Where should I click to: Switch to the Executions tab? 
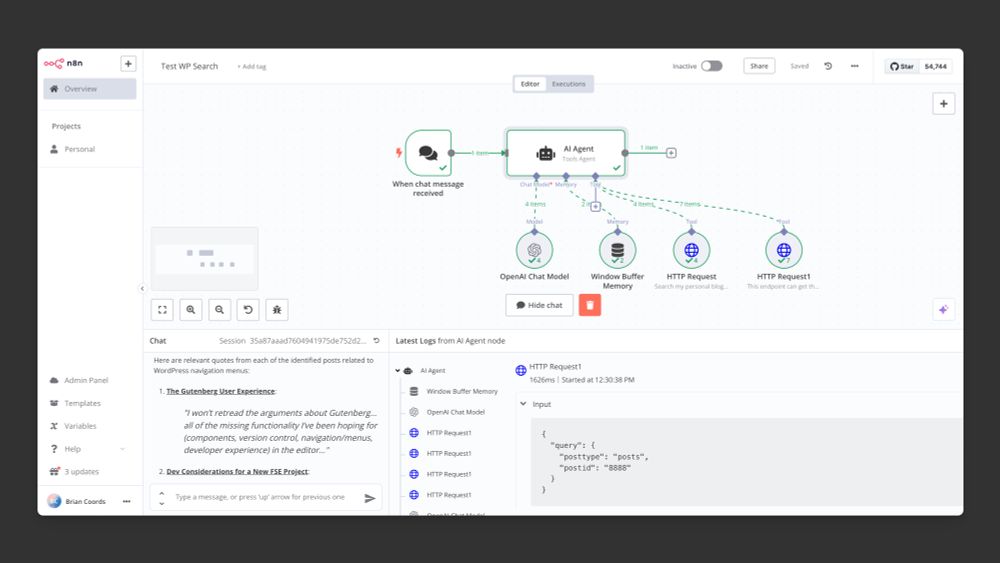(568, 84)
